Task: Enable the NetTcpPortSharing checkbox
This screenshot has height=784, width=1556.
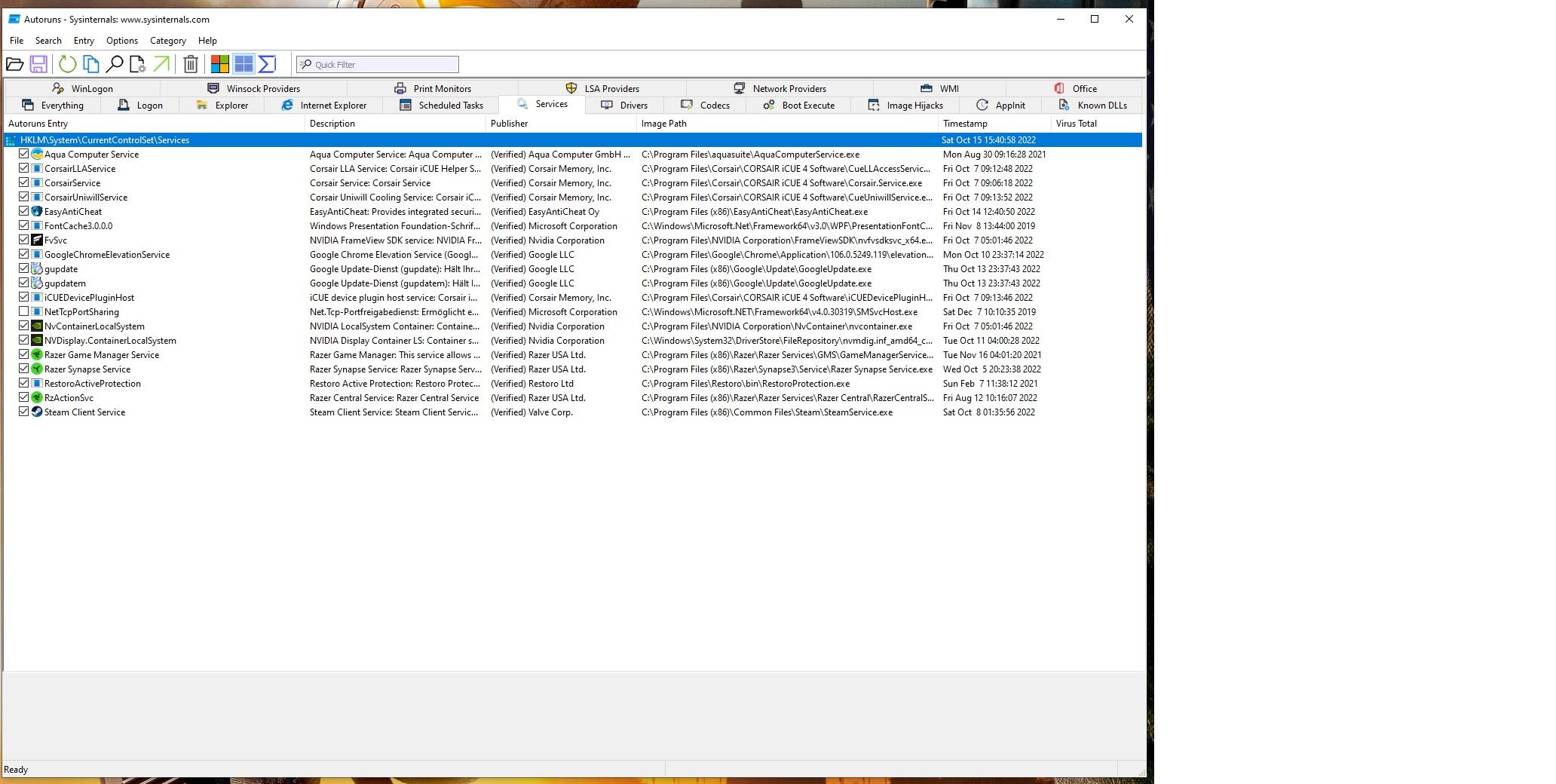Action: pyautogui.click(x=23, y=312)
